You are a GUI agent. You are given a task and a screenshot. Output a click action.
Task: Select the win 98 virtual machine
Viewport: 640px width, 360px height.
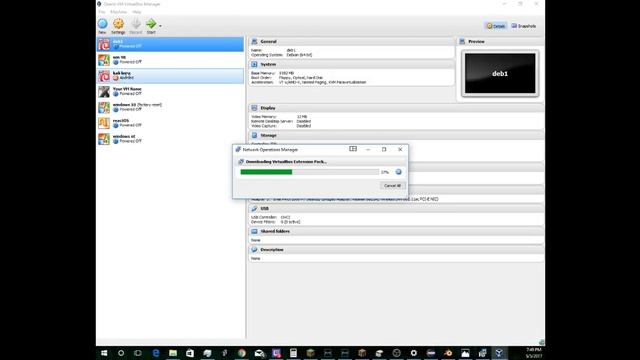(x=170, y=60)
